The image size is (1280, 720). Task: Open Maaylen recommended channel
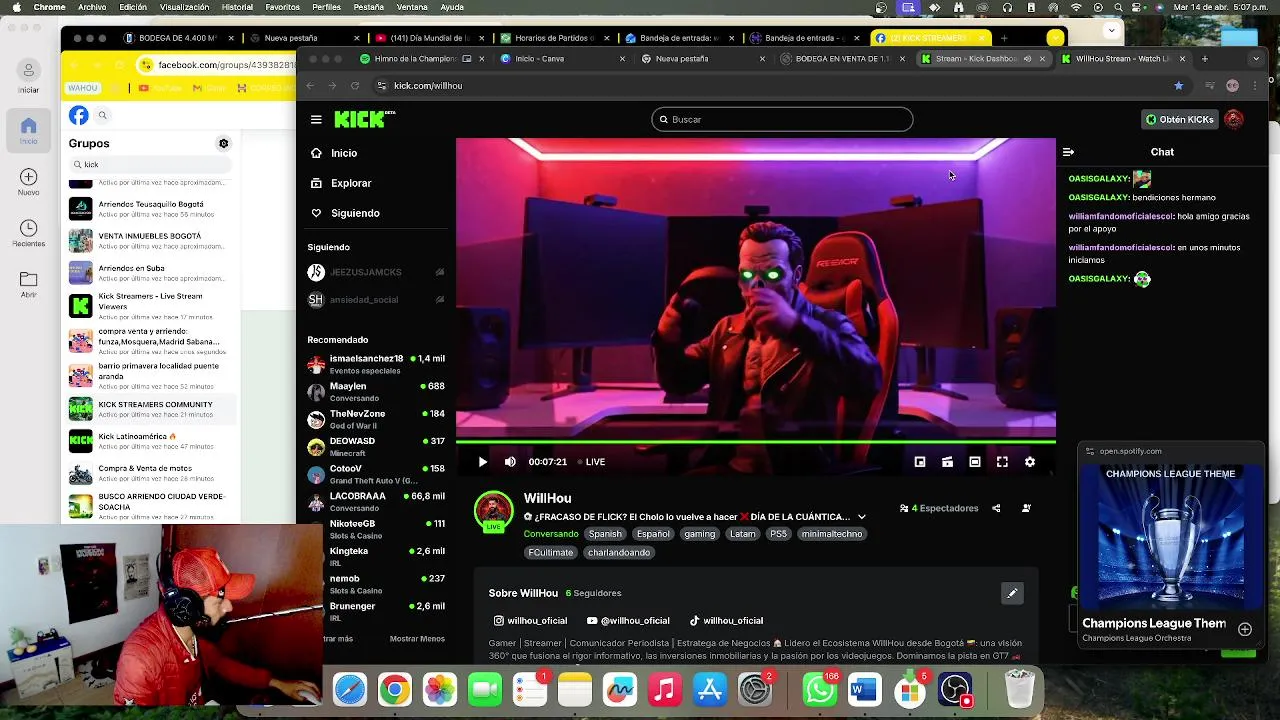coord(376,392)
